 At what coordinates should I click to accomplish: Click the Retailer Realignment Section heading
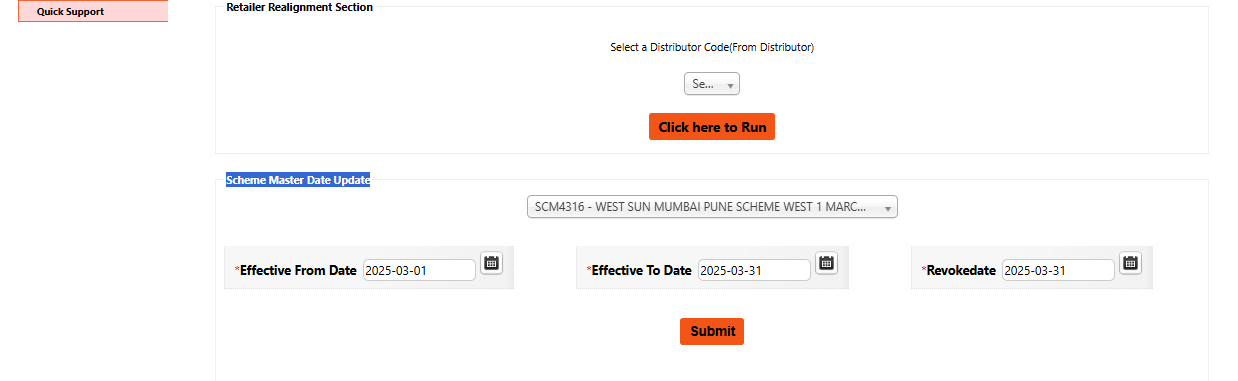pos(300,7)
